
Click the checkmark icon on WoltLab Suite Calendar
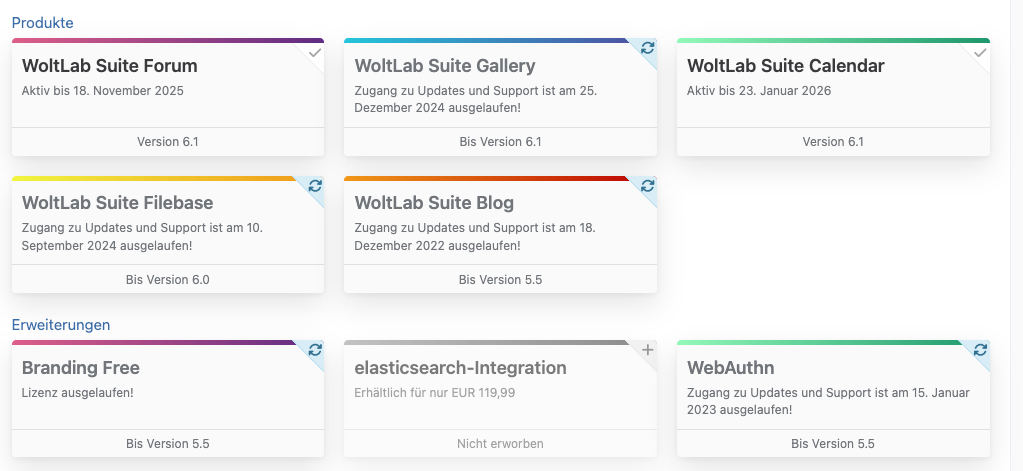coord(981,52)
